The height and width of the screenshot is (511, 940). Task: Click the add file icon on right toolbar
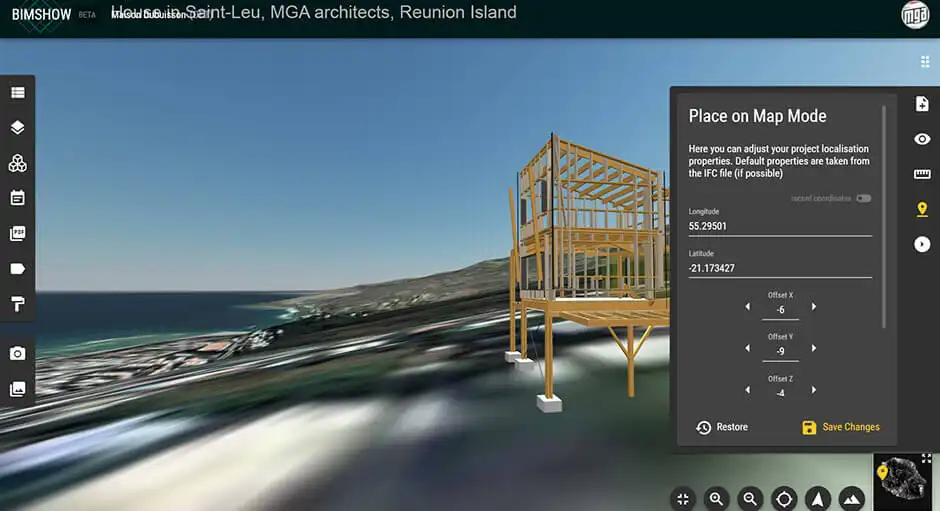(x=922, y=104)
